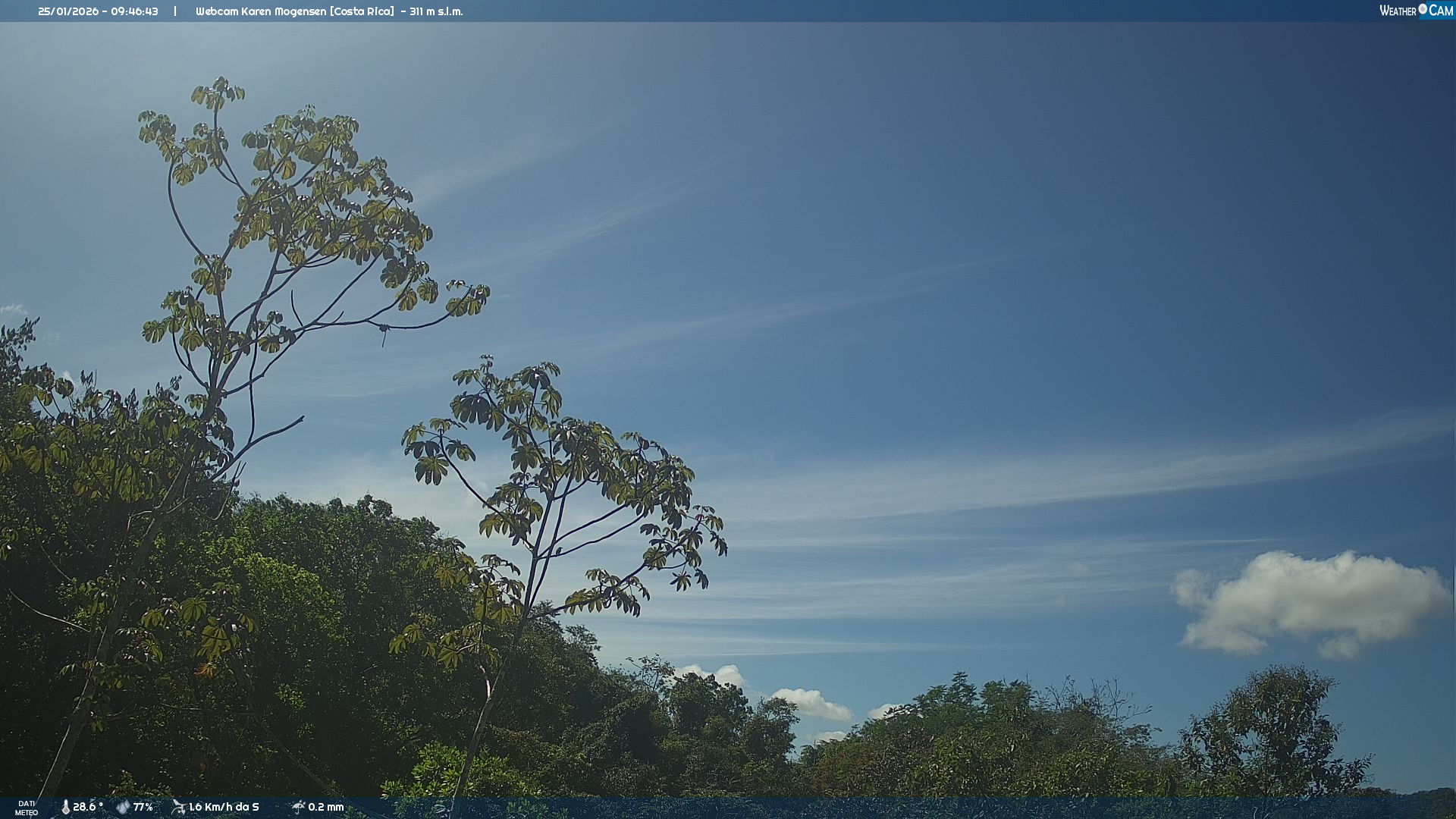Click the vertical separator in the header
This screenshot has height=819, width=1456.
175,11
